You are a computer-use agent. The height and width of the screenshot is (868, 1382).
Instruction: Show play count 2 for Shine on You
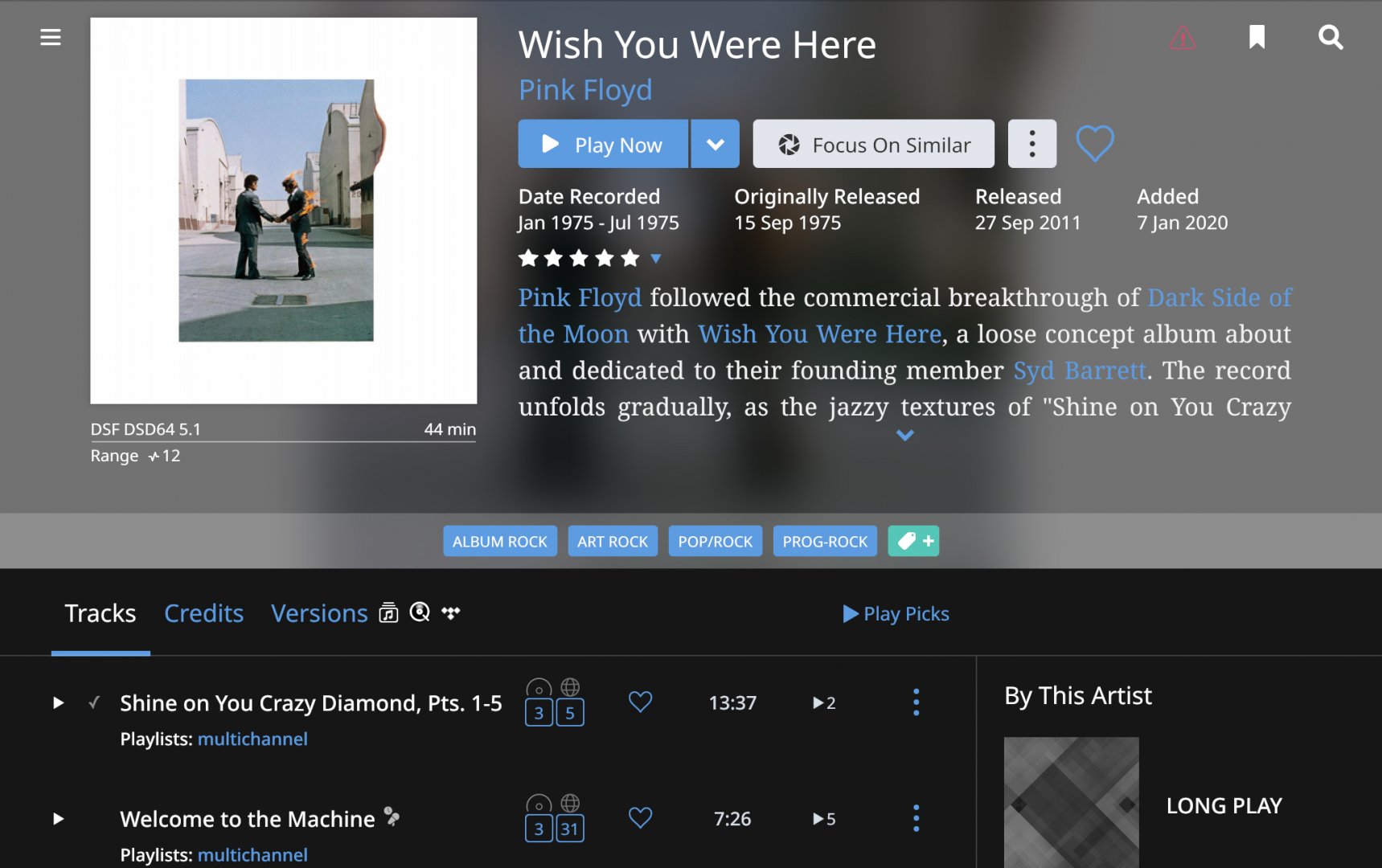[x=824, y=703]
